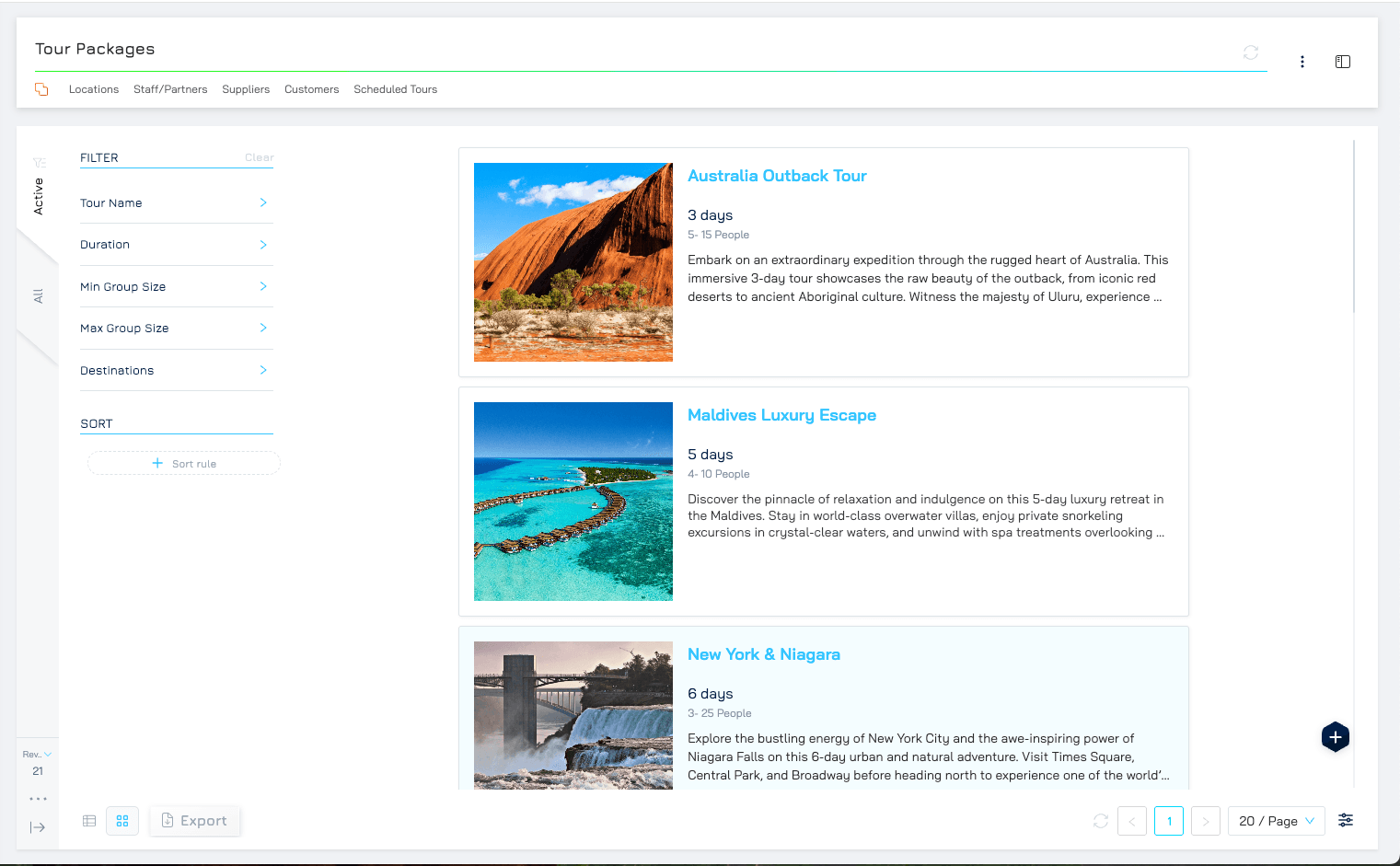Viewport: 1400px width, 866px height.
Task: Open the view settings sliders icon
Action: [1345, 820]
